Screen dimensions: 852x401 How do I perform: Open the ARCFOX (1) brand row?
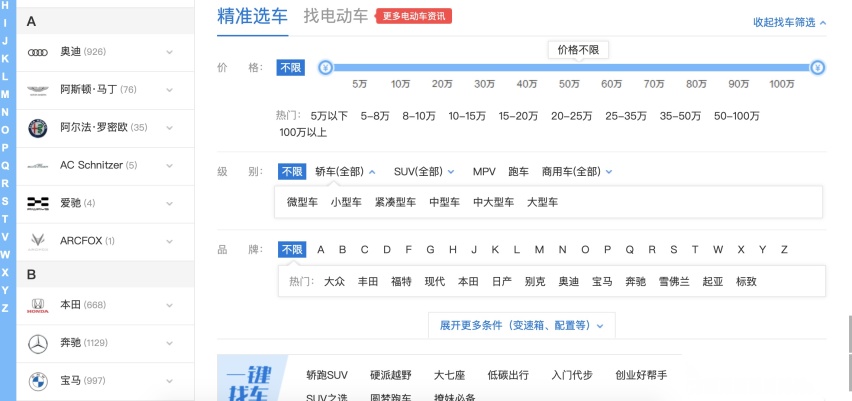[105, 241]
